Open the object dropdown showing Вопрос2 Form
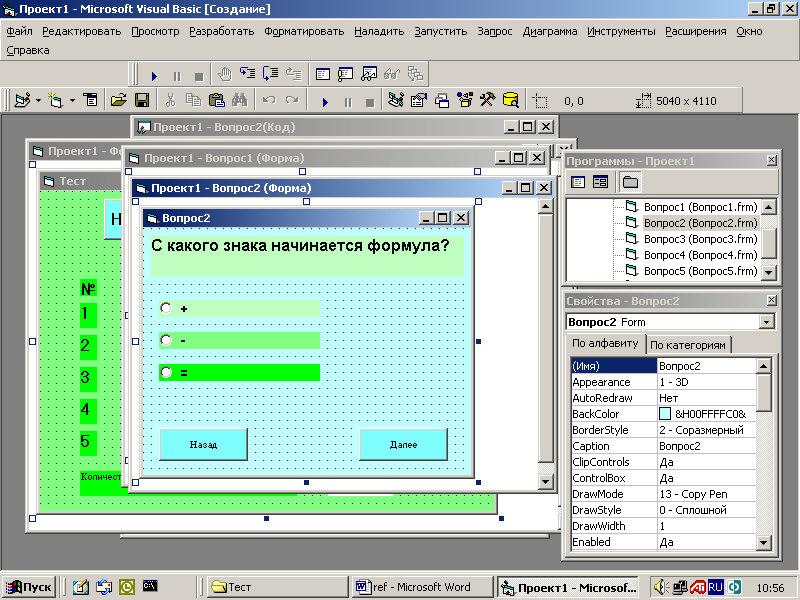The width and height of the screenshot is (800, 600). click(x=766, y=322)
